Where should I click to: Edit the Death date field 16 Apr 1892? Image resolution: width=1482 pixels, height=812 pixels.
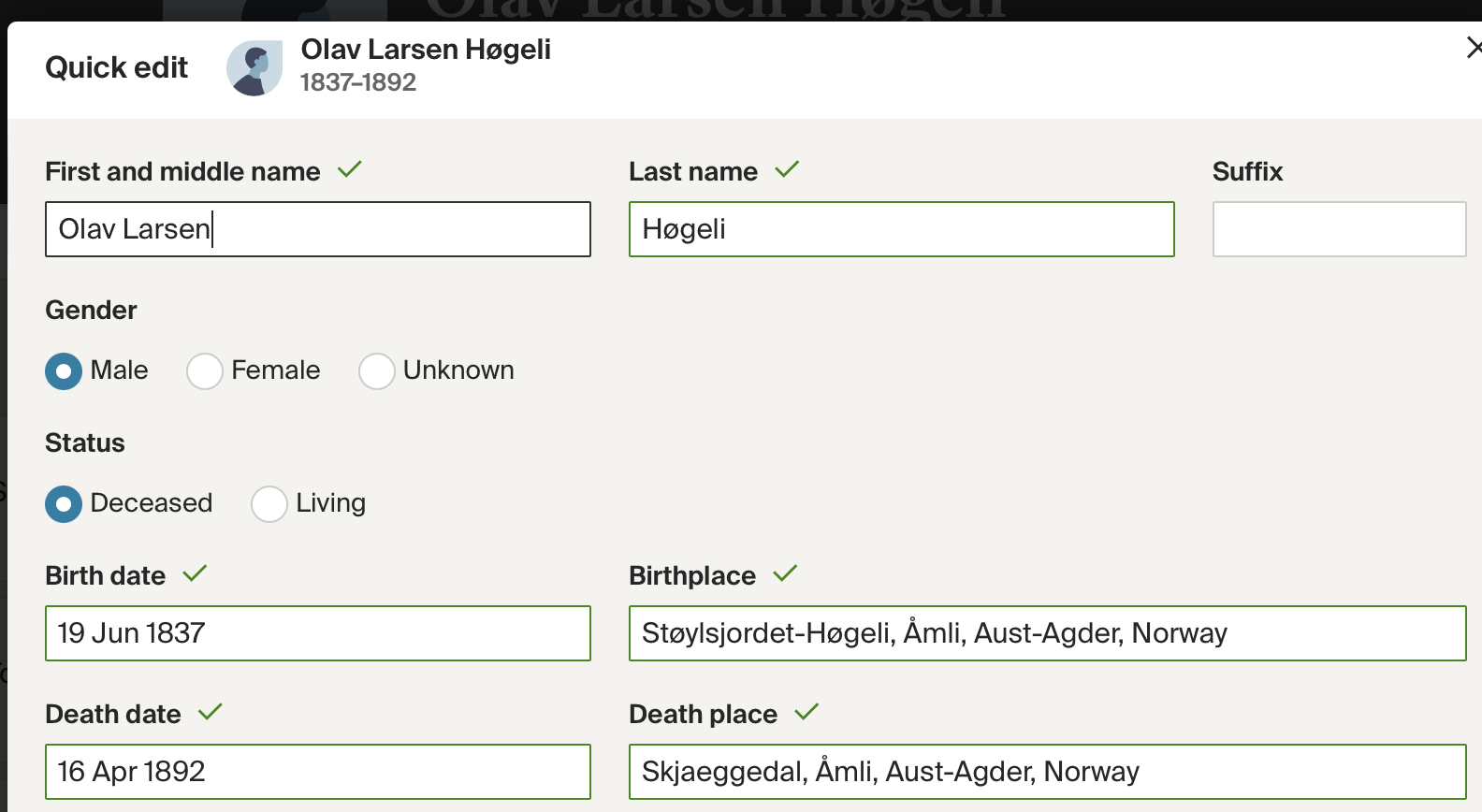318,772
